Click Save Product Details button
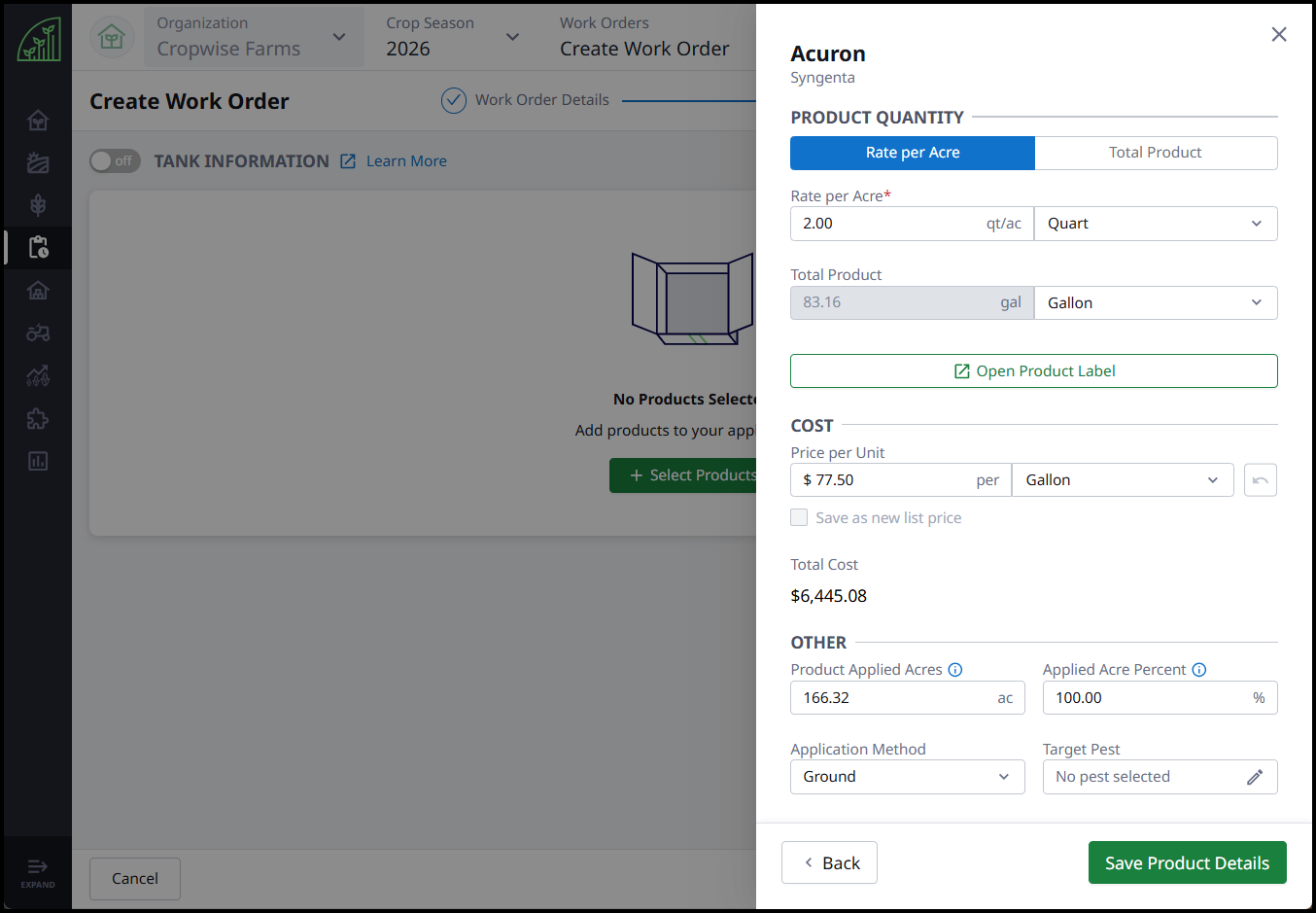This screenshot has width=1316, height=913. tap(1188, 862)
